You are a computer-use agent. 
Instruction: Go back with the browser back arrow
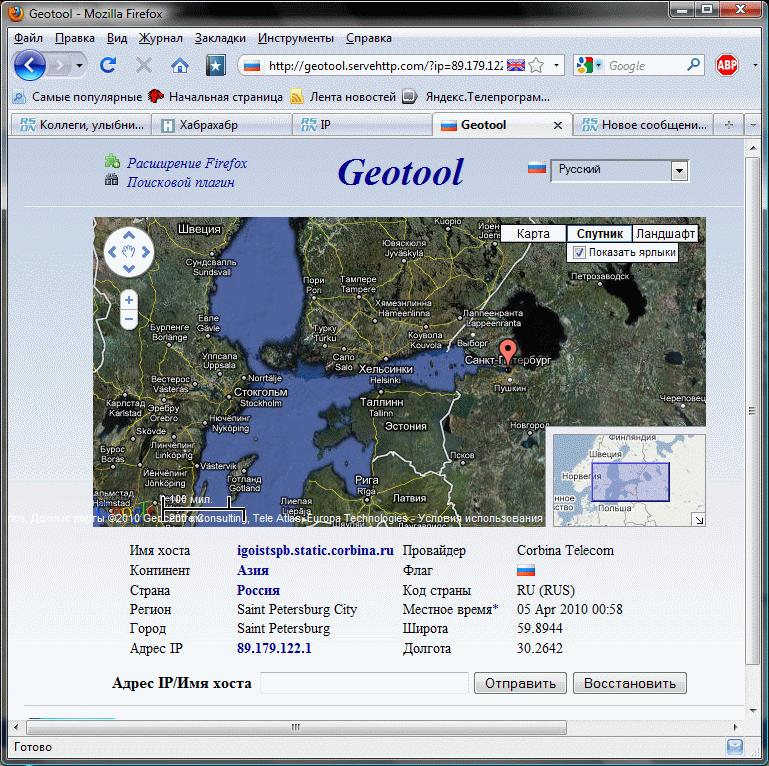29,65
